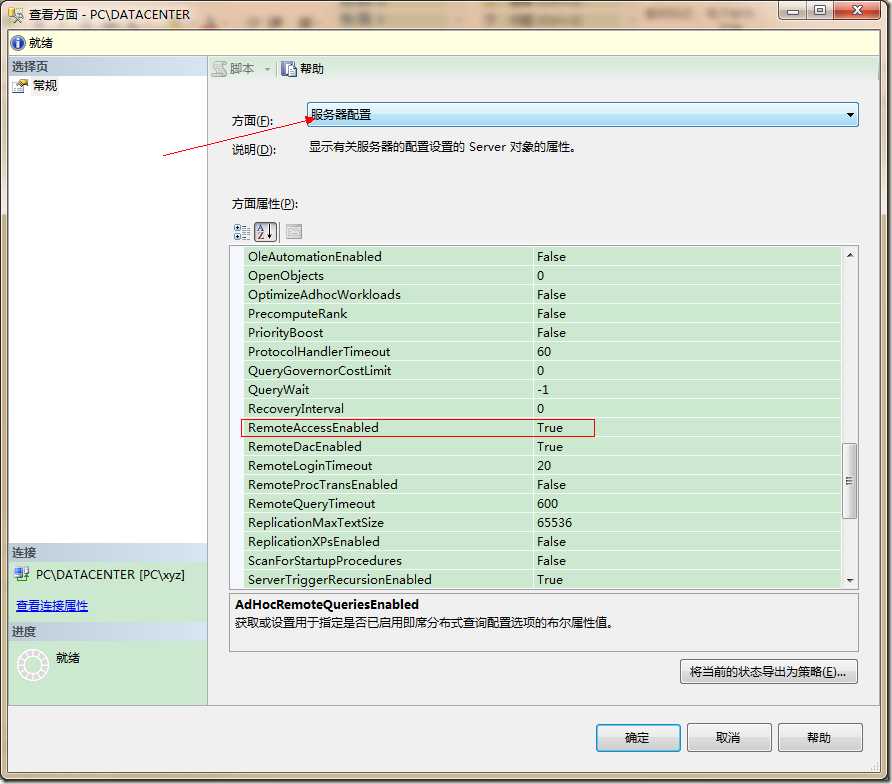Select the ScanForStartupProcedures property row

click(x=542, y=560)
